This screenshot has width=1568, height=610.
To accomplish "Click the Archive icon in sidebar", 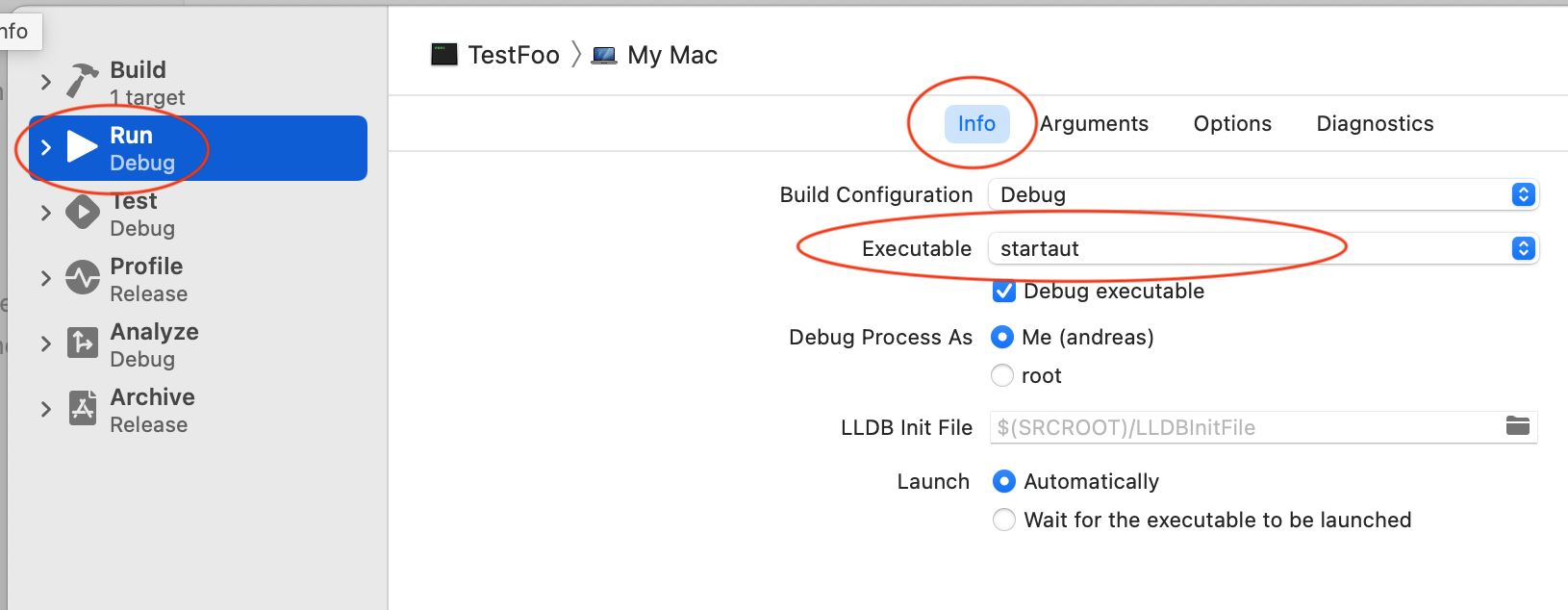I will click(83, 408).
